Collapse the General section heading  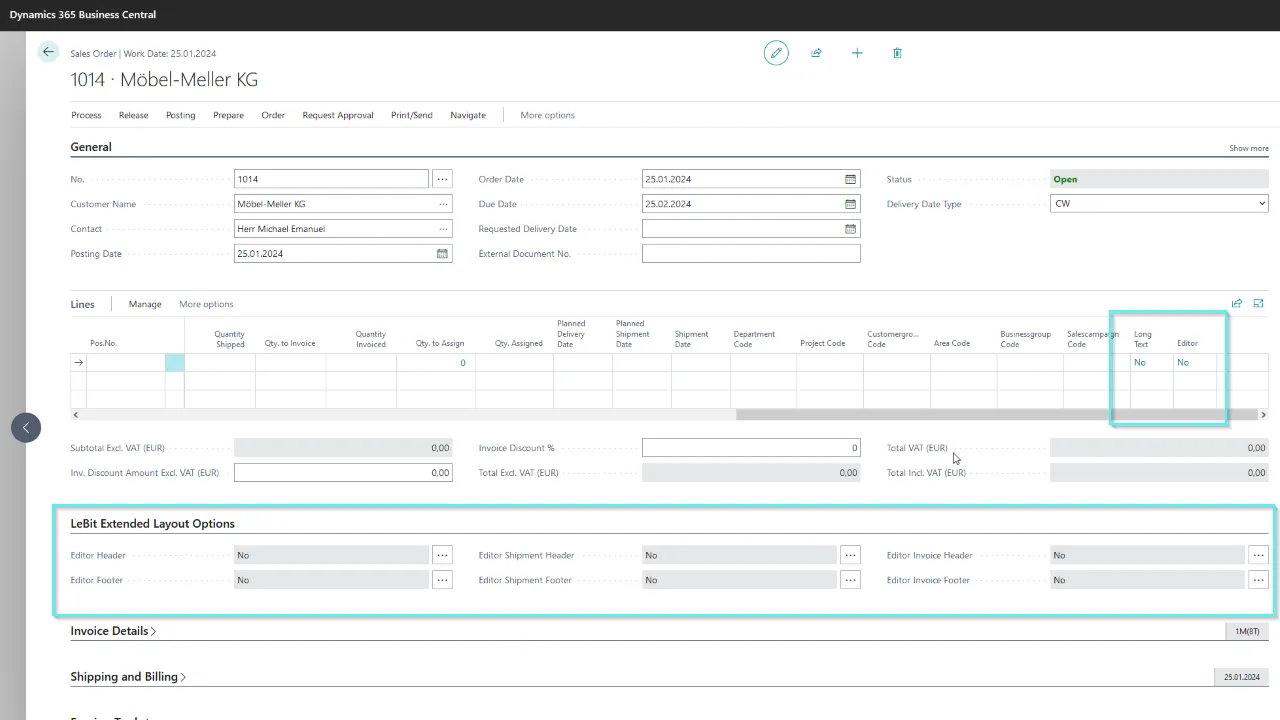click(x=91, y=147)
